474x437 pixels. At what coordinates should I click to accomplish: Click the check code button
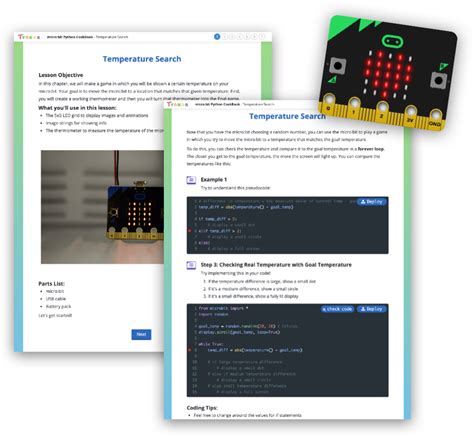click(x=337, y=309)
